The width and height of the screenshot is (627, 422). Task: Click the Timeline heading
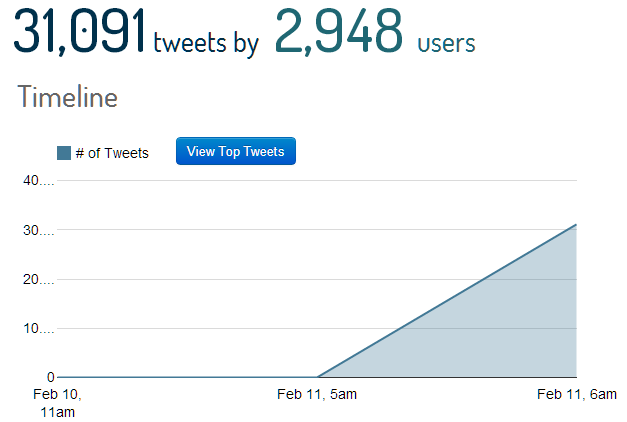tap(68, 96)
